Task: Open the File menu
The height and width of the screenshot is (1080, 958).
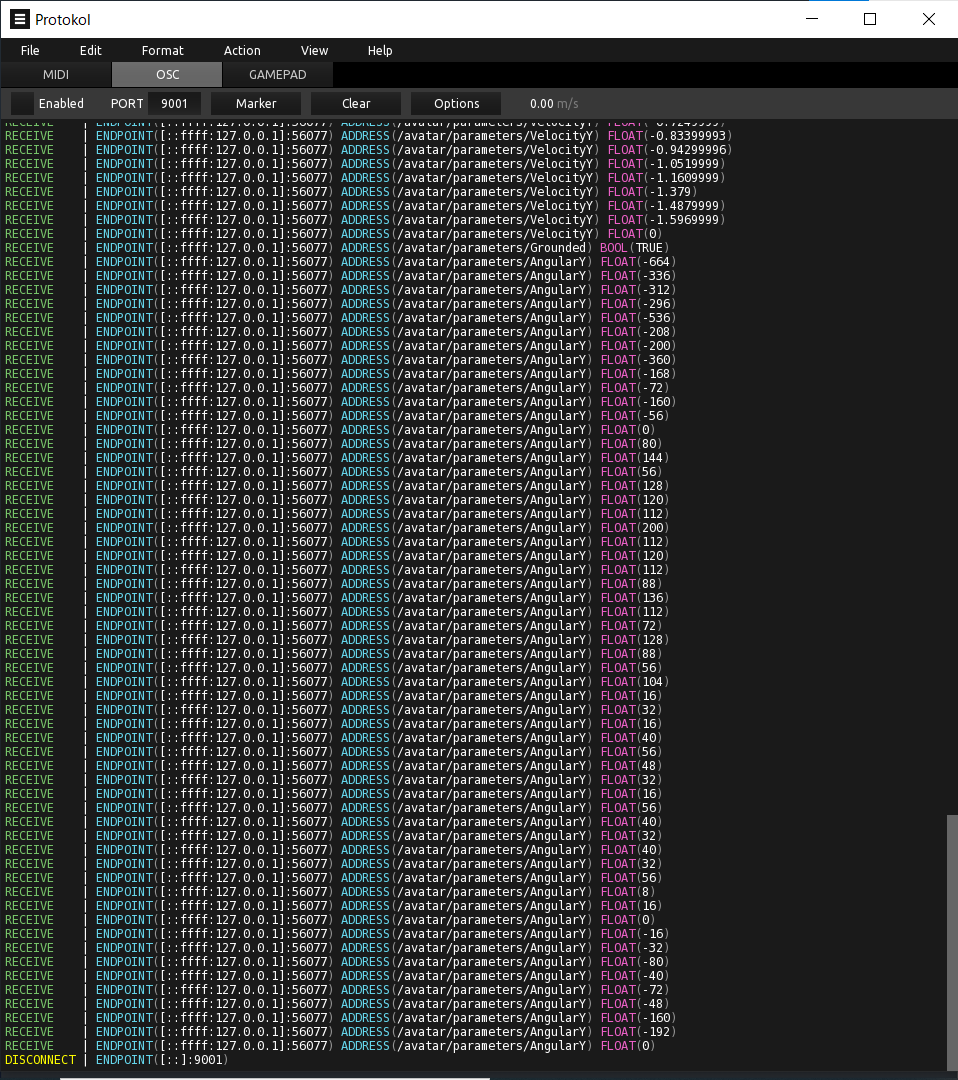Action: [30, 50]
